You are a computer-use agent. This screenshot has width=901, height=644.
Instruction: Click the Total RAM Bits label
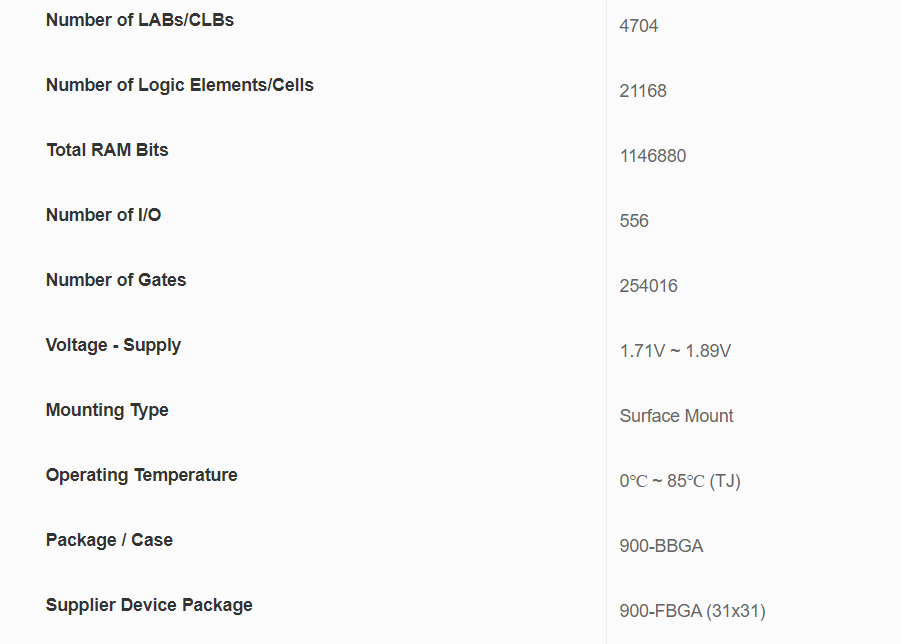[107, 150]
